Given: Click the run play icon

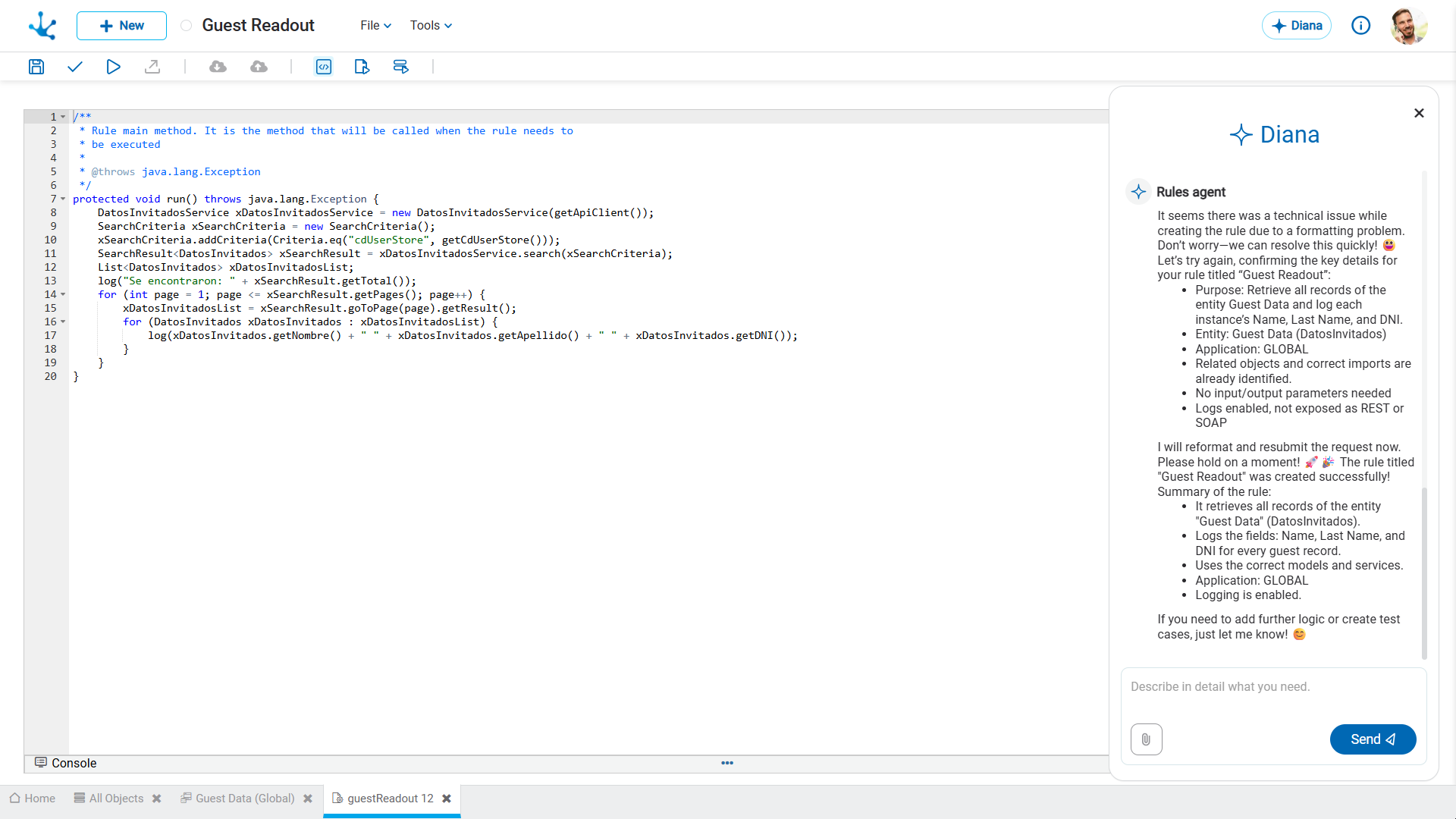Looking at the screenshot, I should pos(113,67).
